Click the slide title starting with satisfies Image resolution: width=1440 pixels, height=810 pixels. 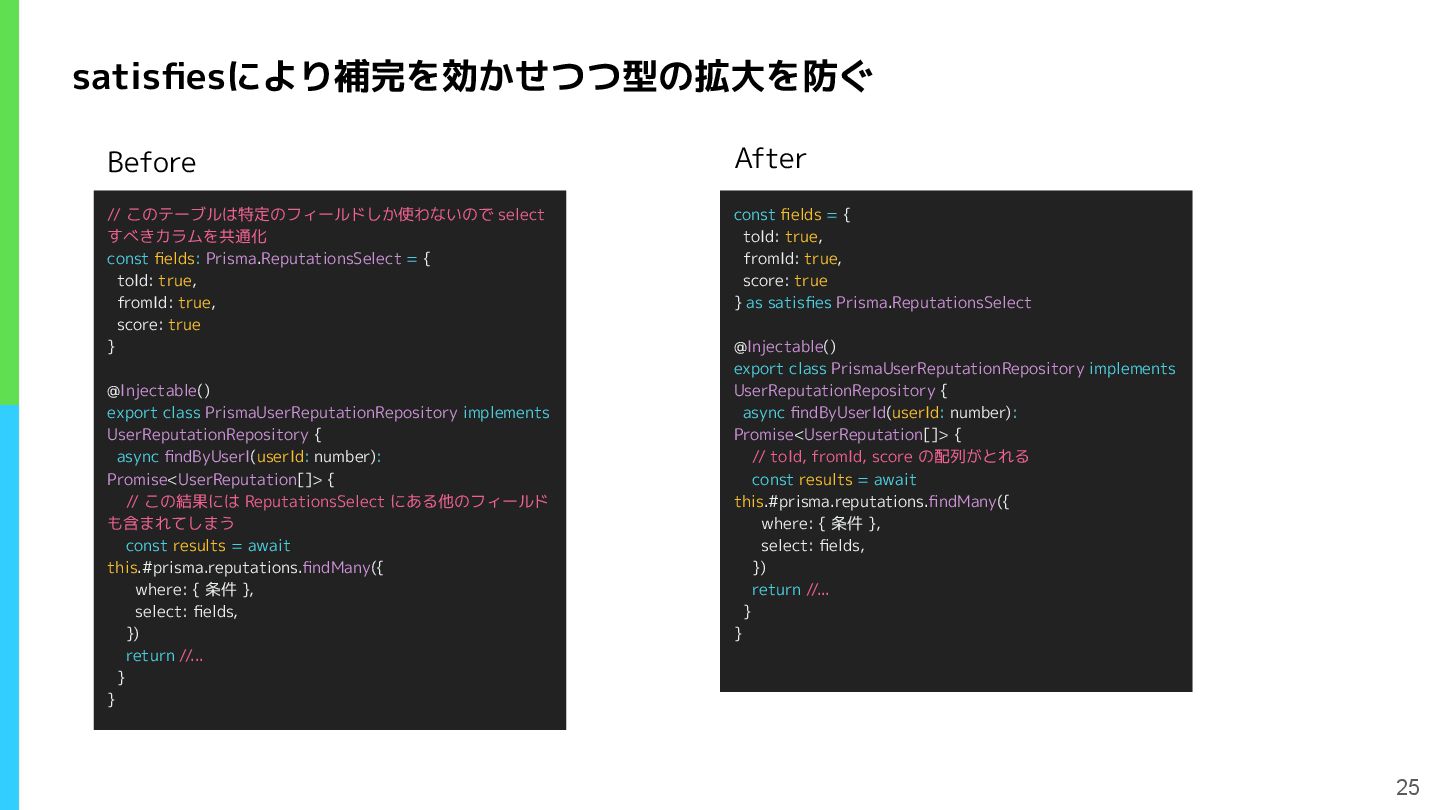coord(473,77)
